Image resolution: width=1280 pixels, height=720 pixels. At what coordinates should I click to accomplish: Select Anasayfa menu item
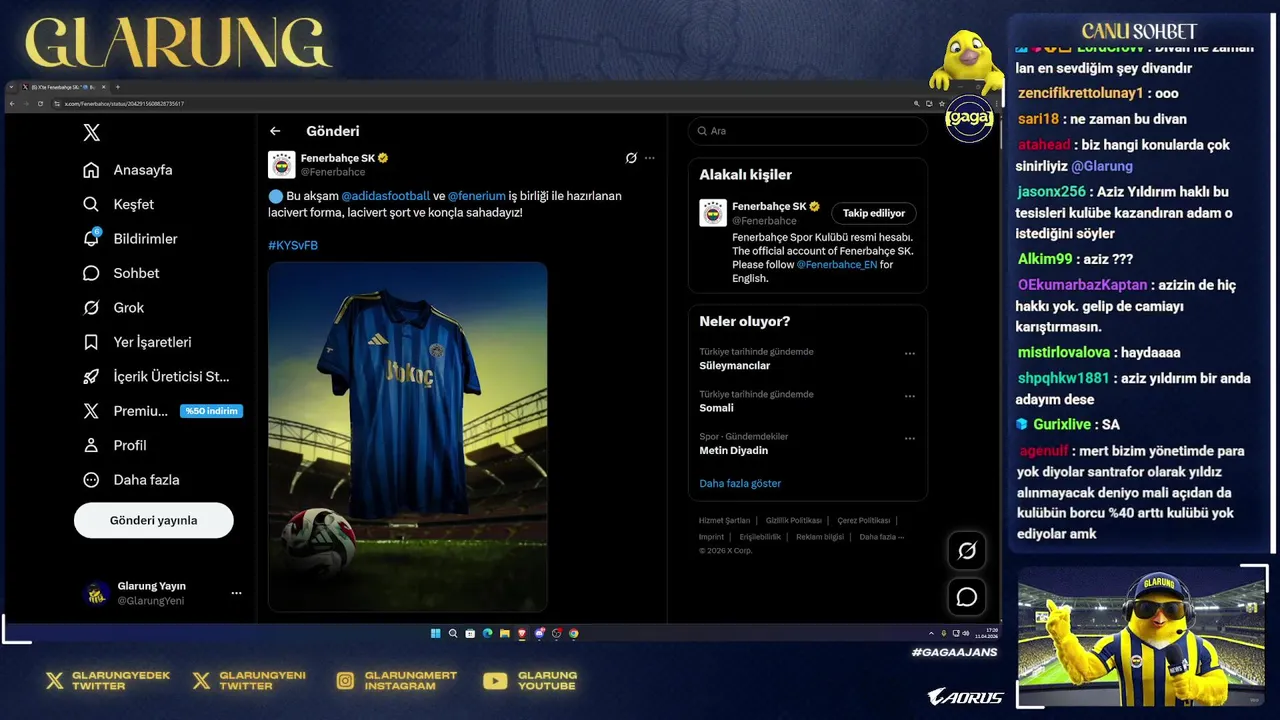click(143, 170)
